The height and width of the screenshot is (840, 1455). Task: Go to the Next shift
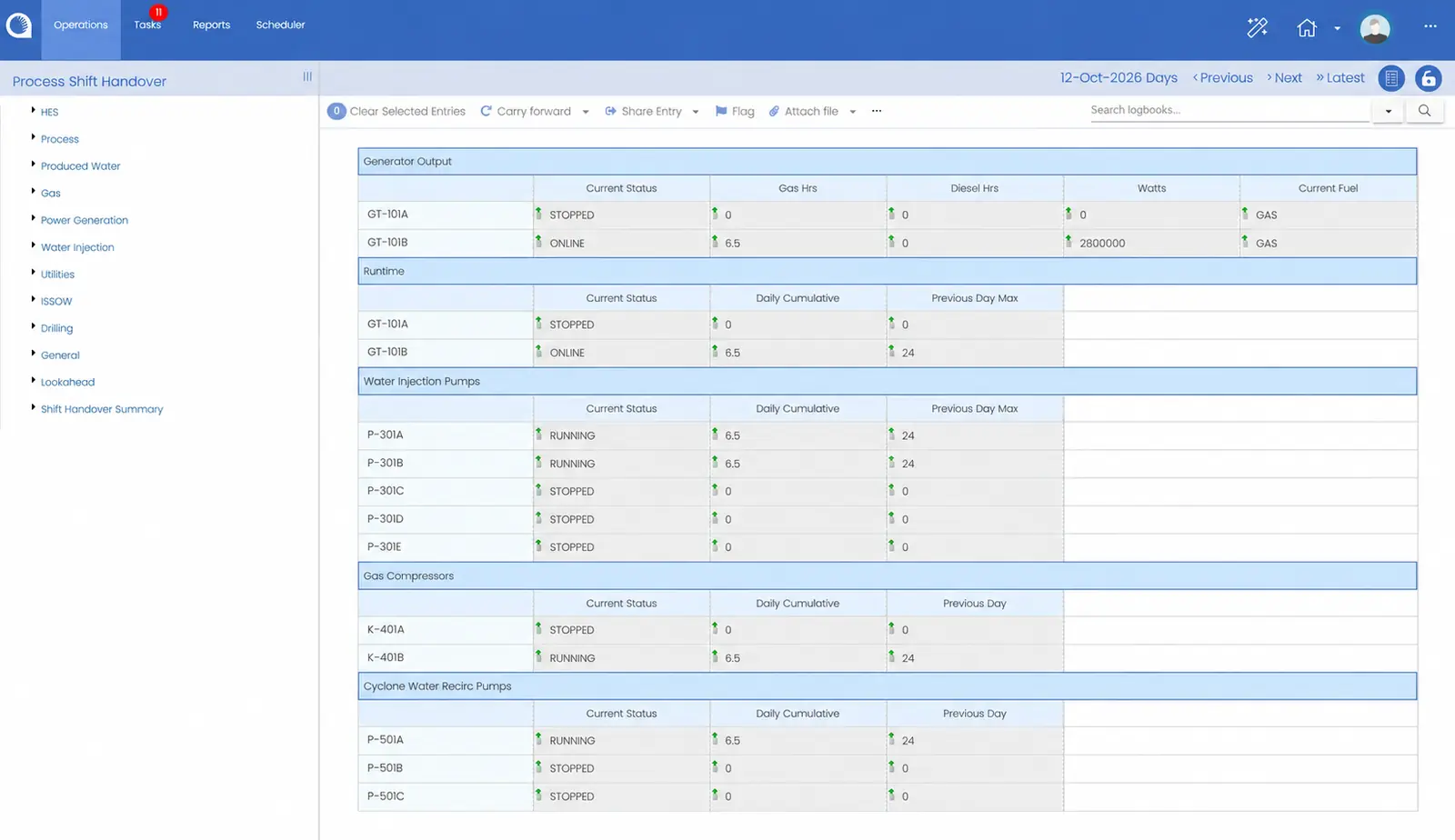pos(1284,78)
